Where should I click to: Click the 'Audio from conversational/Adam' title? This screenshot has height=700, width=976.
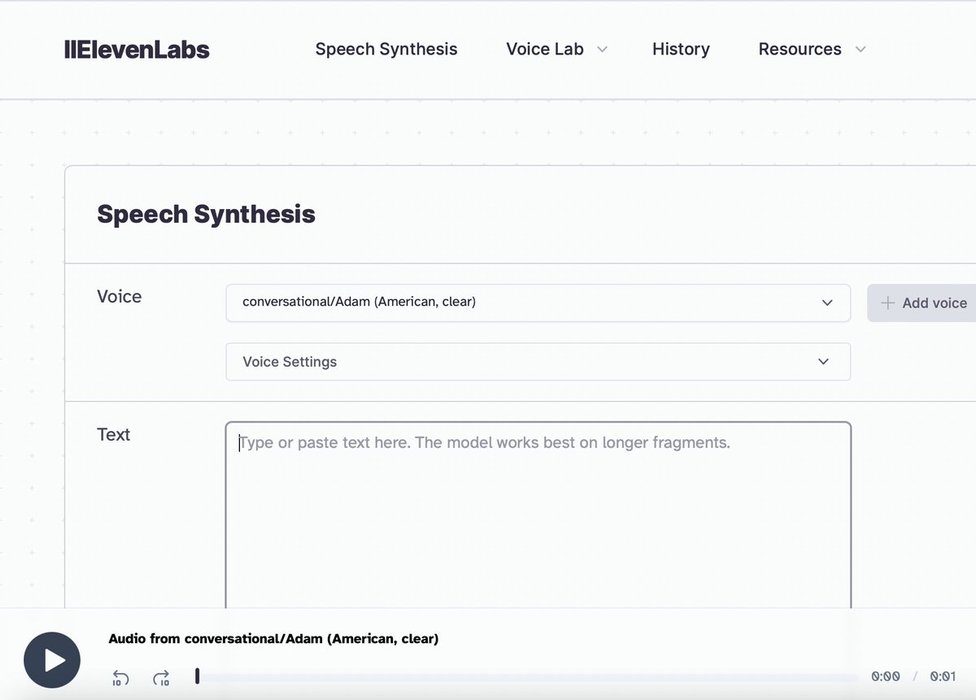click(x=273, y=639)
